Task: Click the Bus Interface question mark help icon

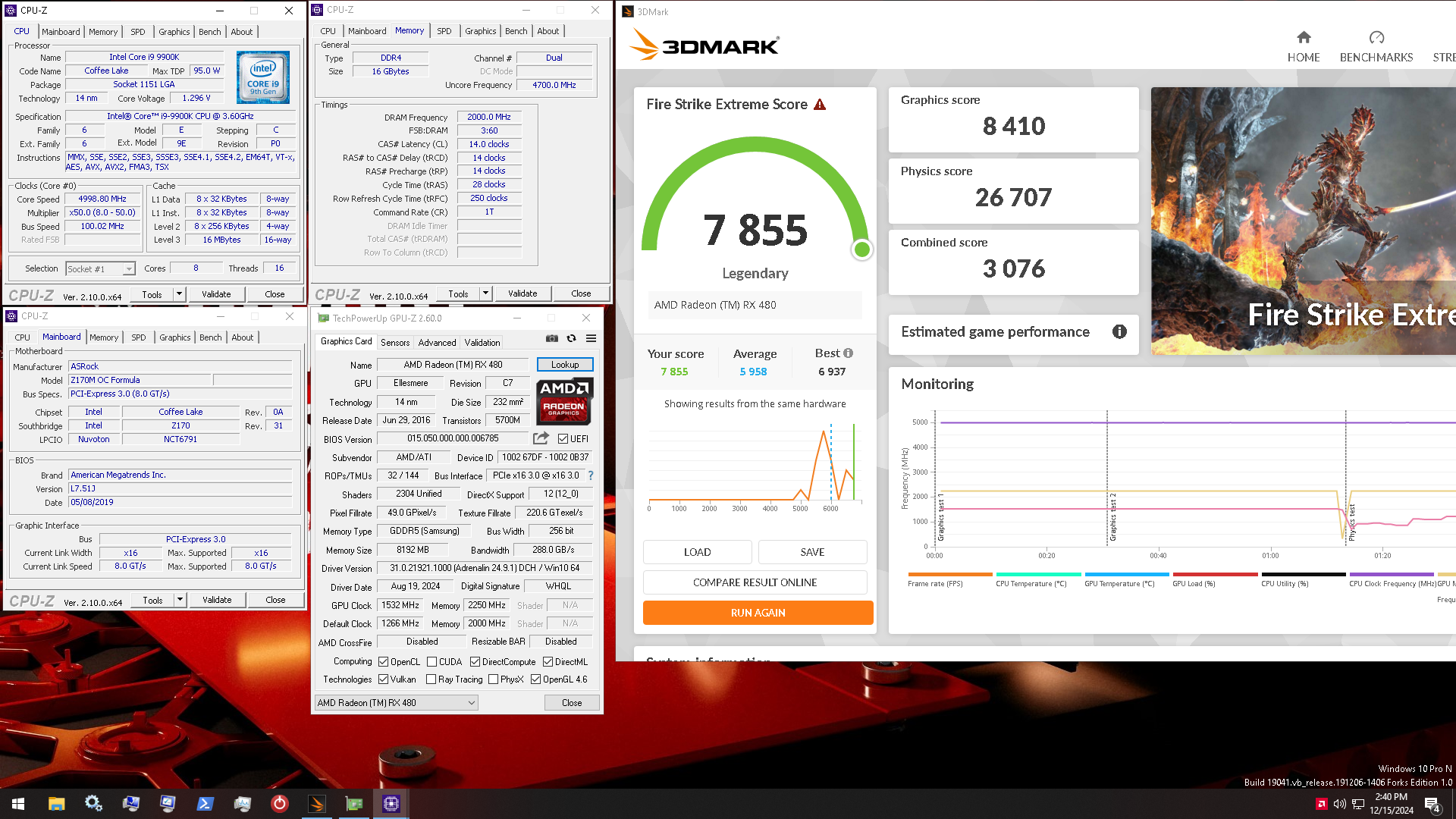Action: [591, 475]
